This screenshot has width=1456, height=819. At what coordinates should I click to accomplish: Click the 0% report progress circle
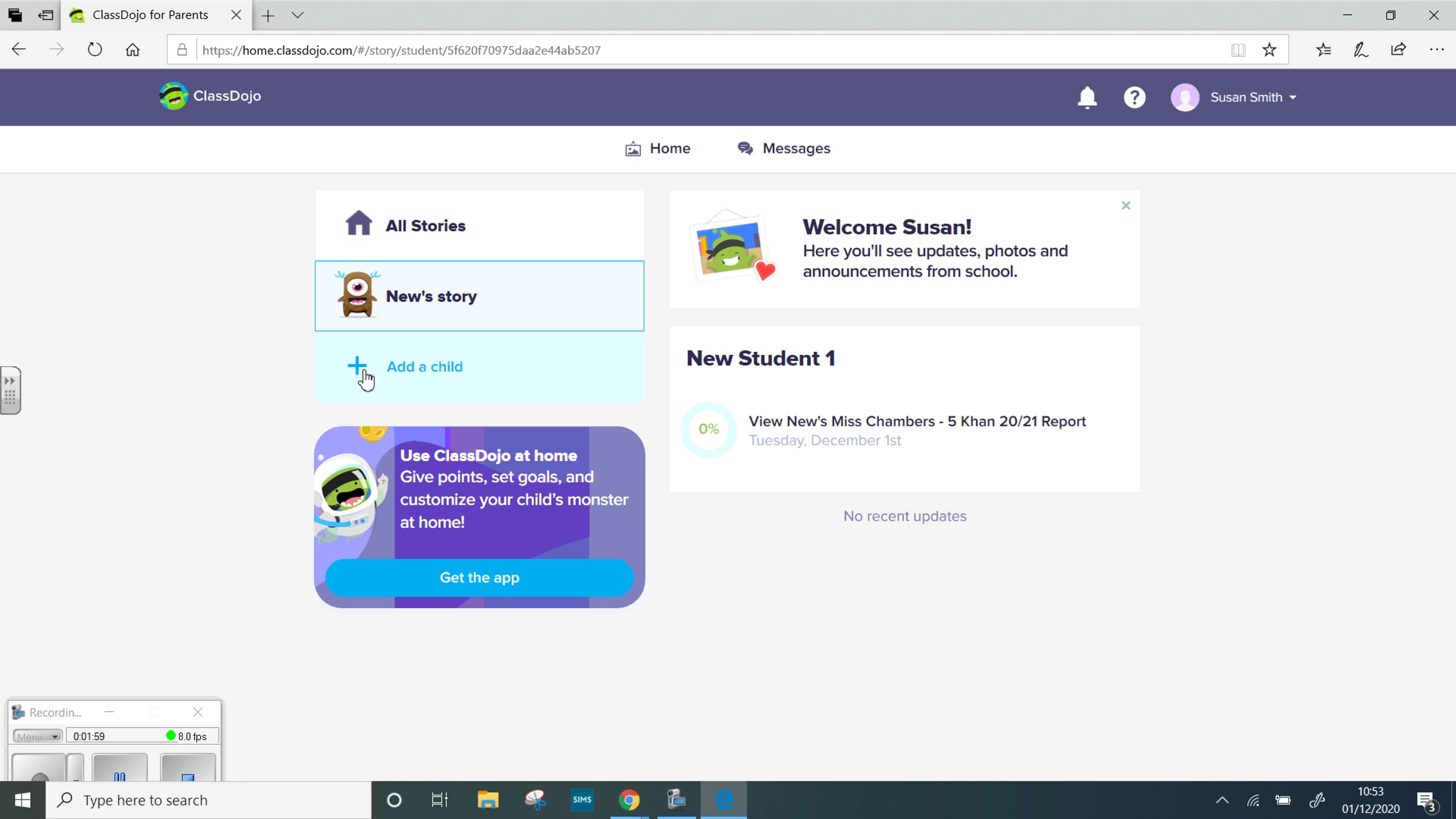[709, 430]
